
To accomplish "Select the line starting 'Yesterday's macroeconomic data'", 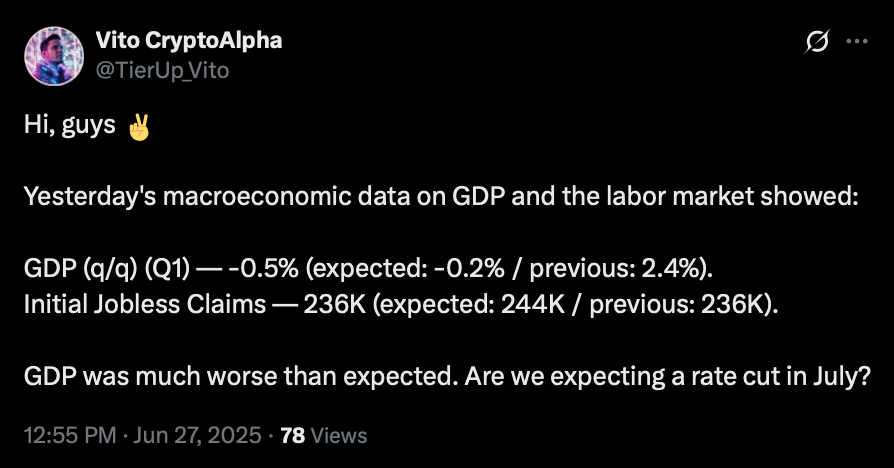I will coord(441,197).
